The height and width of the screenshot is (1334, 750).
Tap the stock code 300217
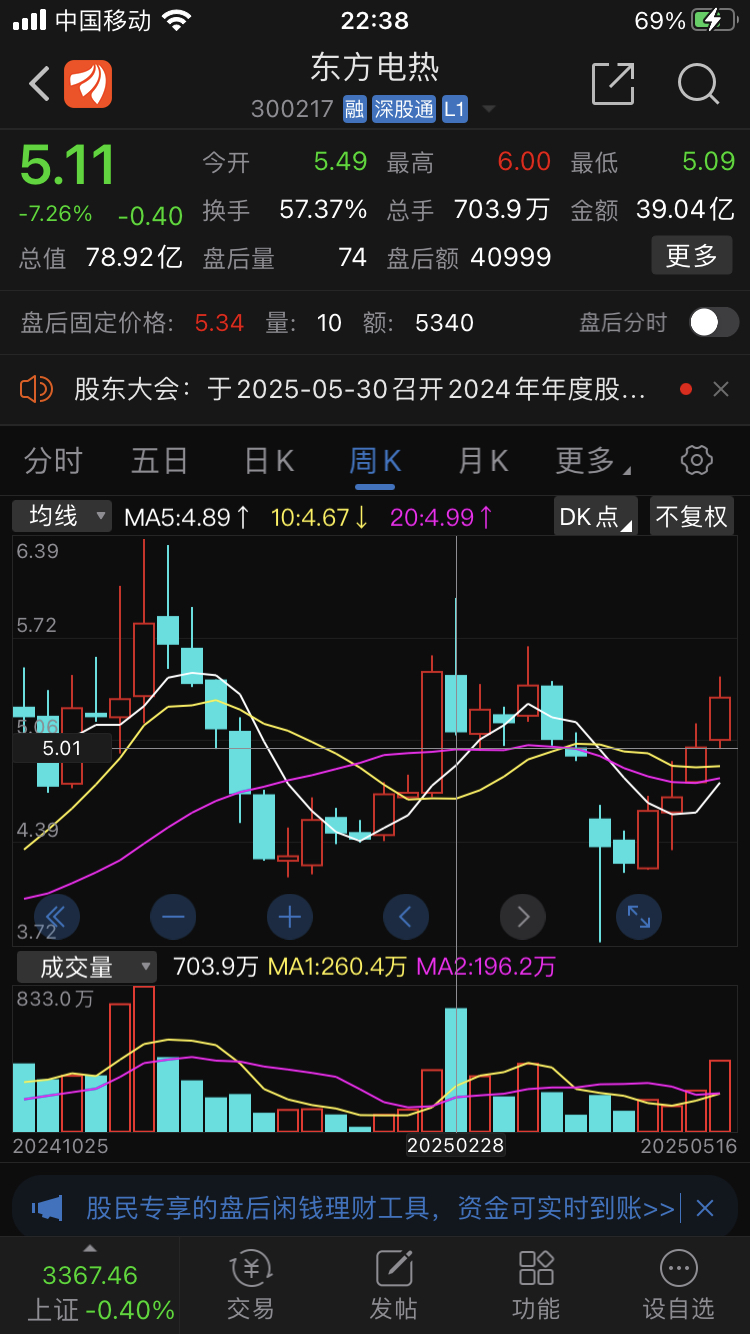tap(292, 109)
